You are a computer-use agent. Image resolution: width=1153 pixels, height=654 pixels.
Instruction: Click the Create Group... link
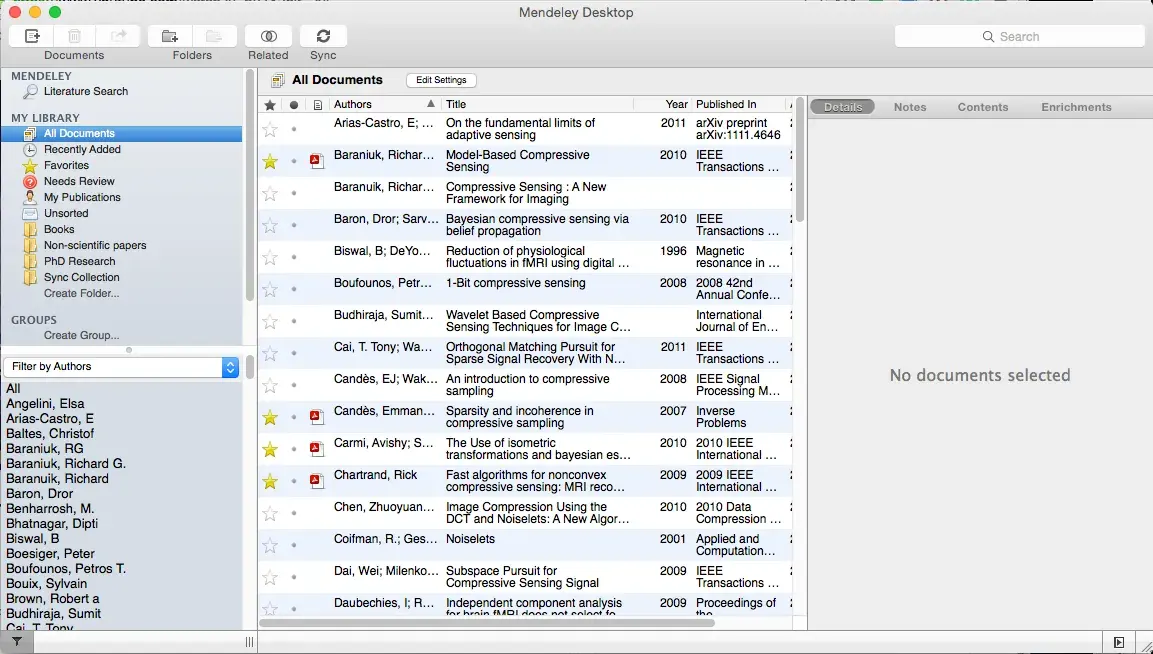pos(81,335)
